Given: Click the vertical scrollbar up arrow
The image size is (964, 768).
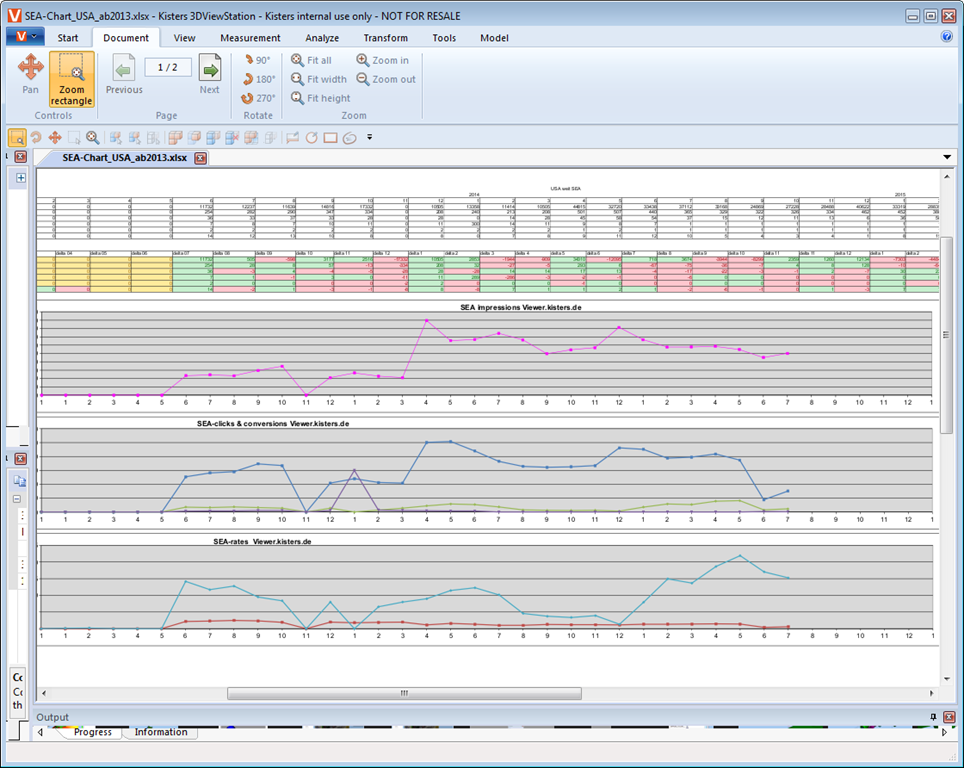Looking at the screenshot, I should click(x=946, y=177).
